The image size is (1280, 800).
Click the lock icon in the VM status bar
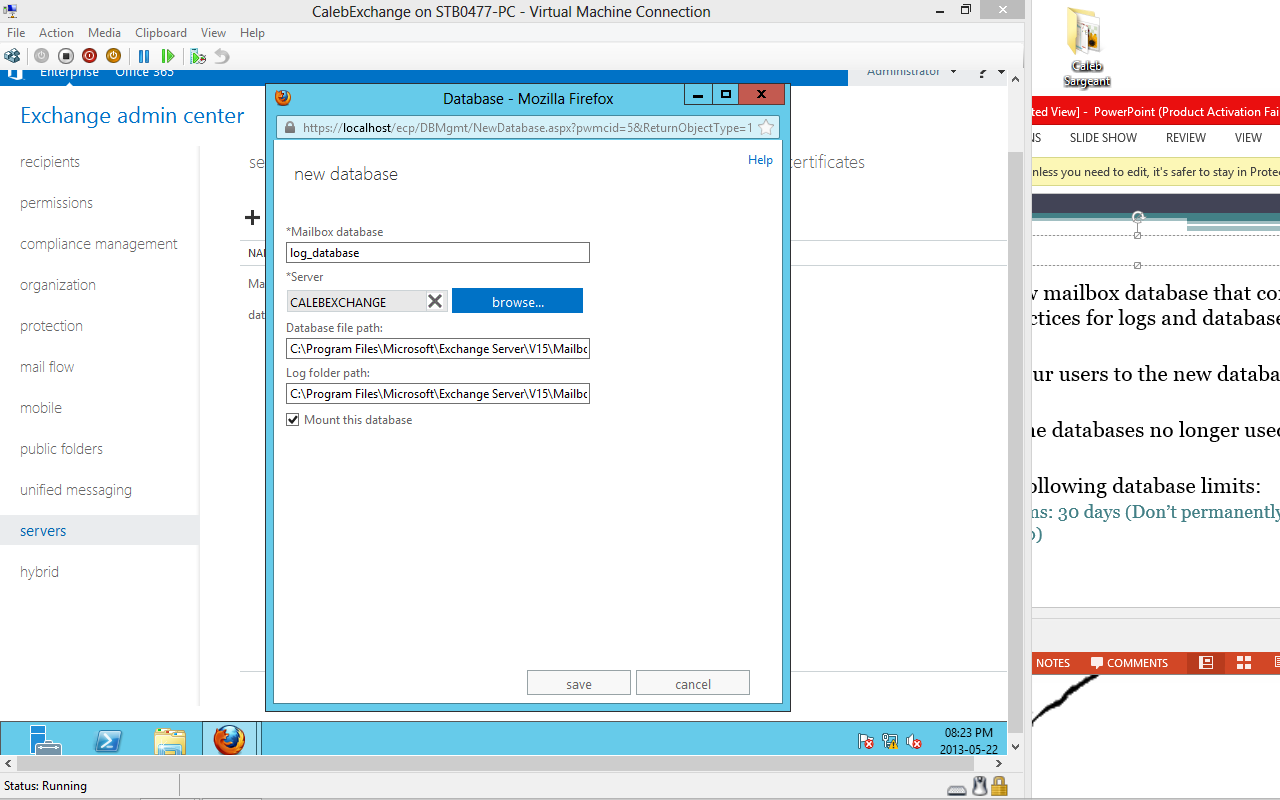coord(1000,786)
